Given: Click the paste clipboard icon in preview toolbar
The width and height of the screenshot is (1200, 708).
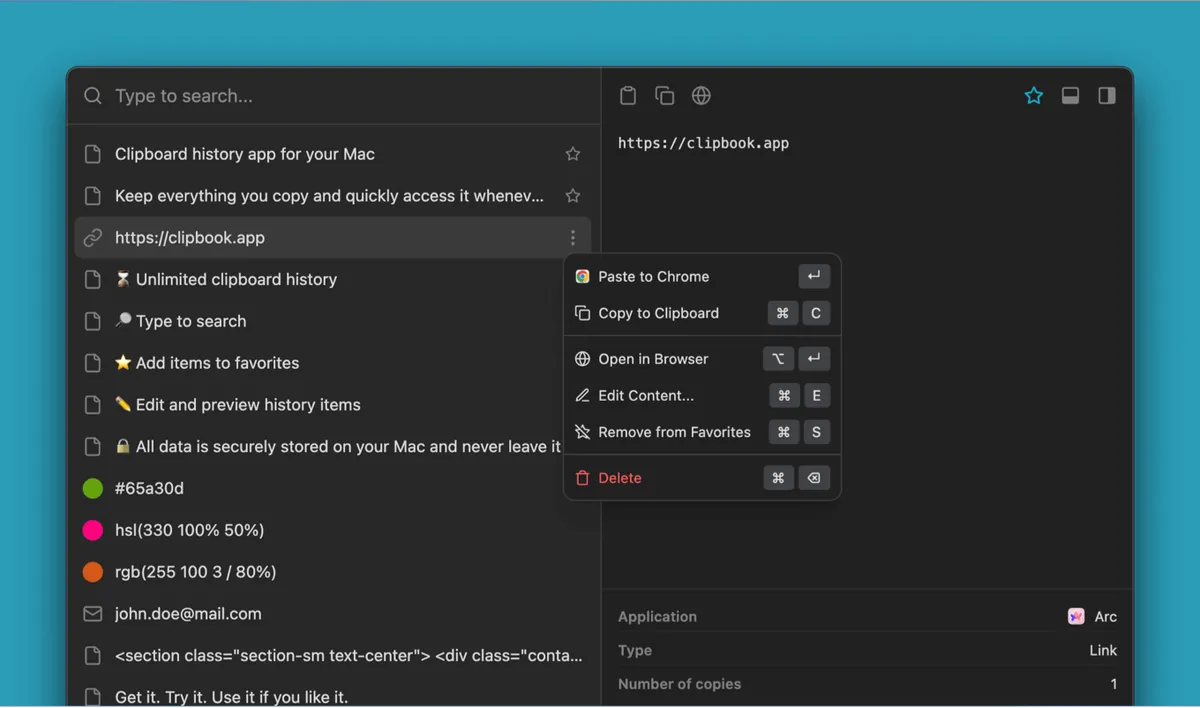Looking at the screenshot, I should [x=628, y=96].
